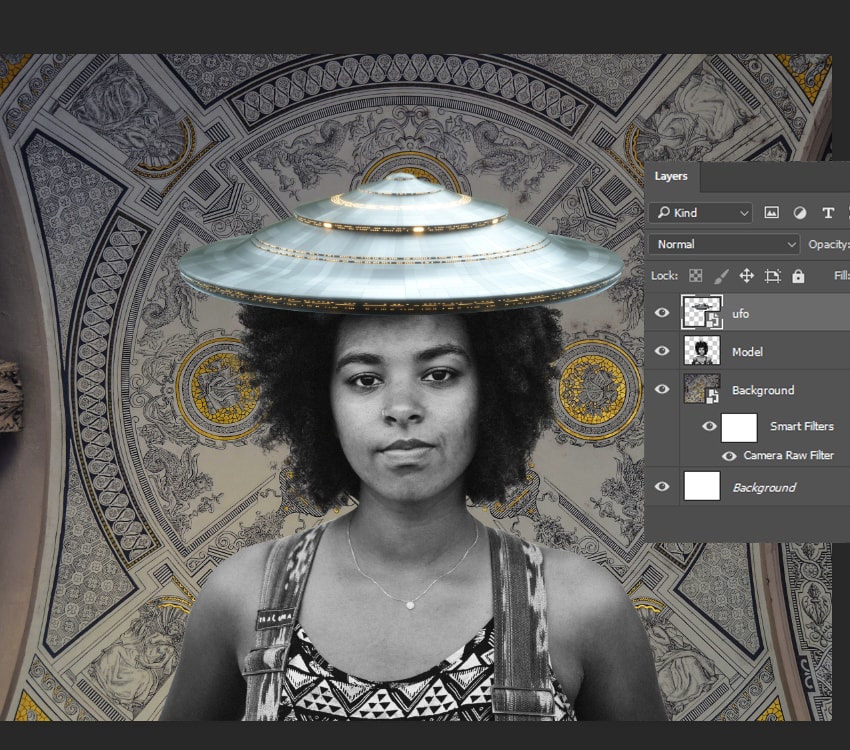
Task: Click the Smart Filters mask thumbnail
Action: (x=739, y=427)
